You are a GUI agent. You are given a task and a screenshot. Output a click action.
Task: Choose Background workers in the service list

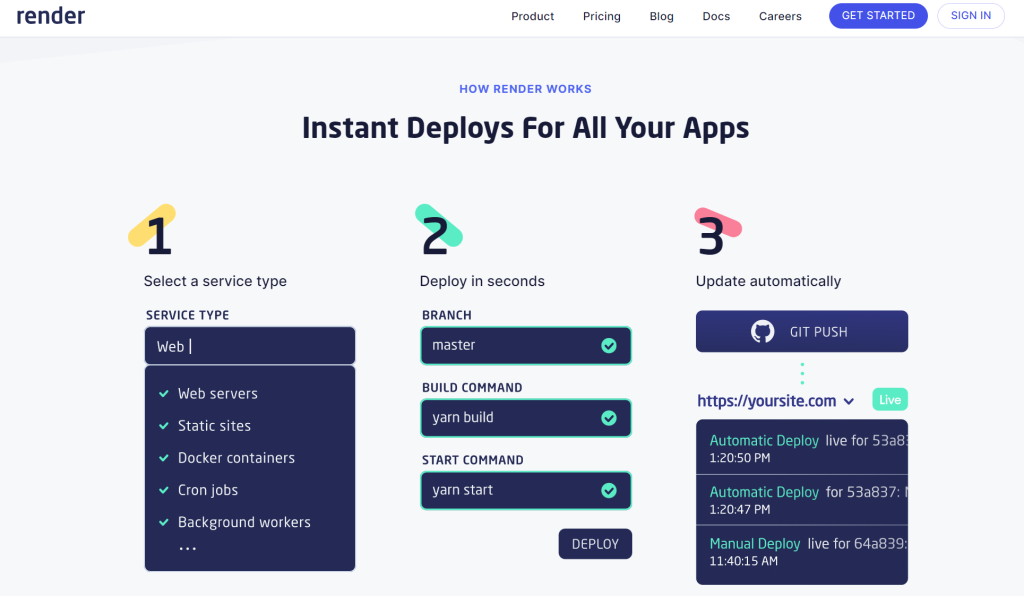[x=243, y=522]
